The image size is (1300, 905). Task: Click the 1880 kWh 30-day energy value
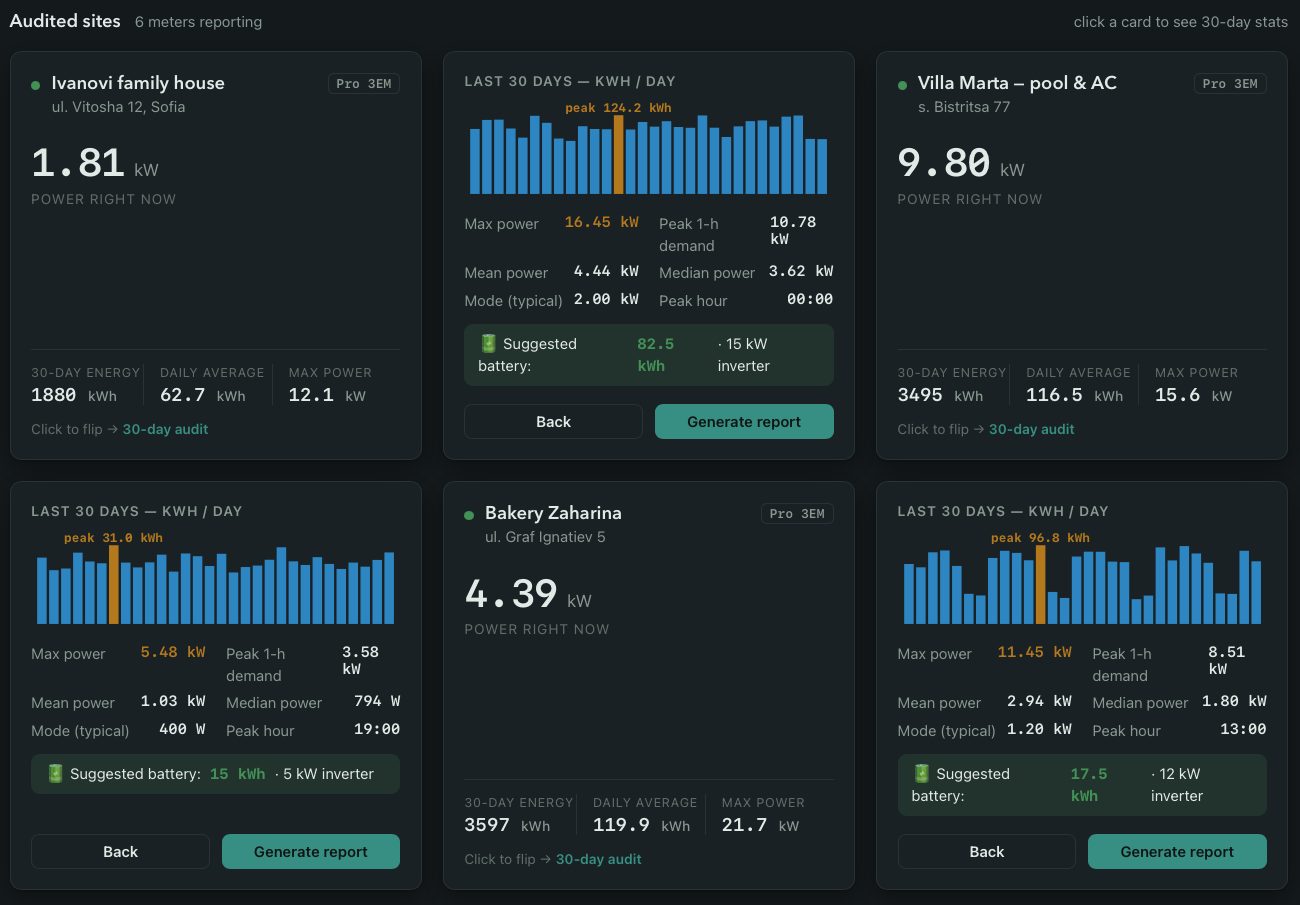click(74, 395)
